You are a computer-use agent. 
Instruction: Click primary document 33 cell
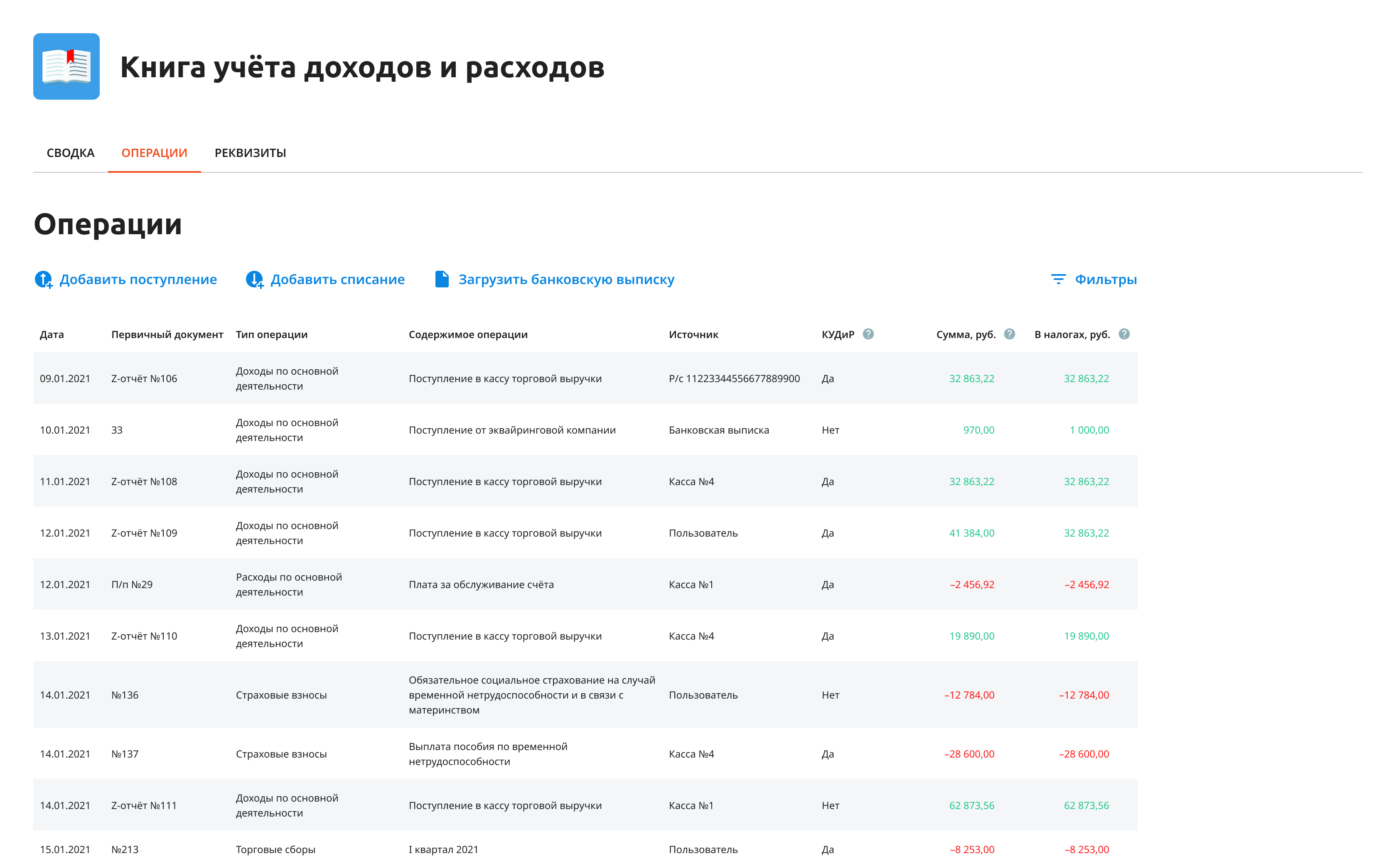click(x=117, y=430)
